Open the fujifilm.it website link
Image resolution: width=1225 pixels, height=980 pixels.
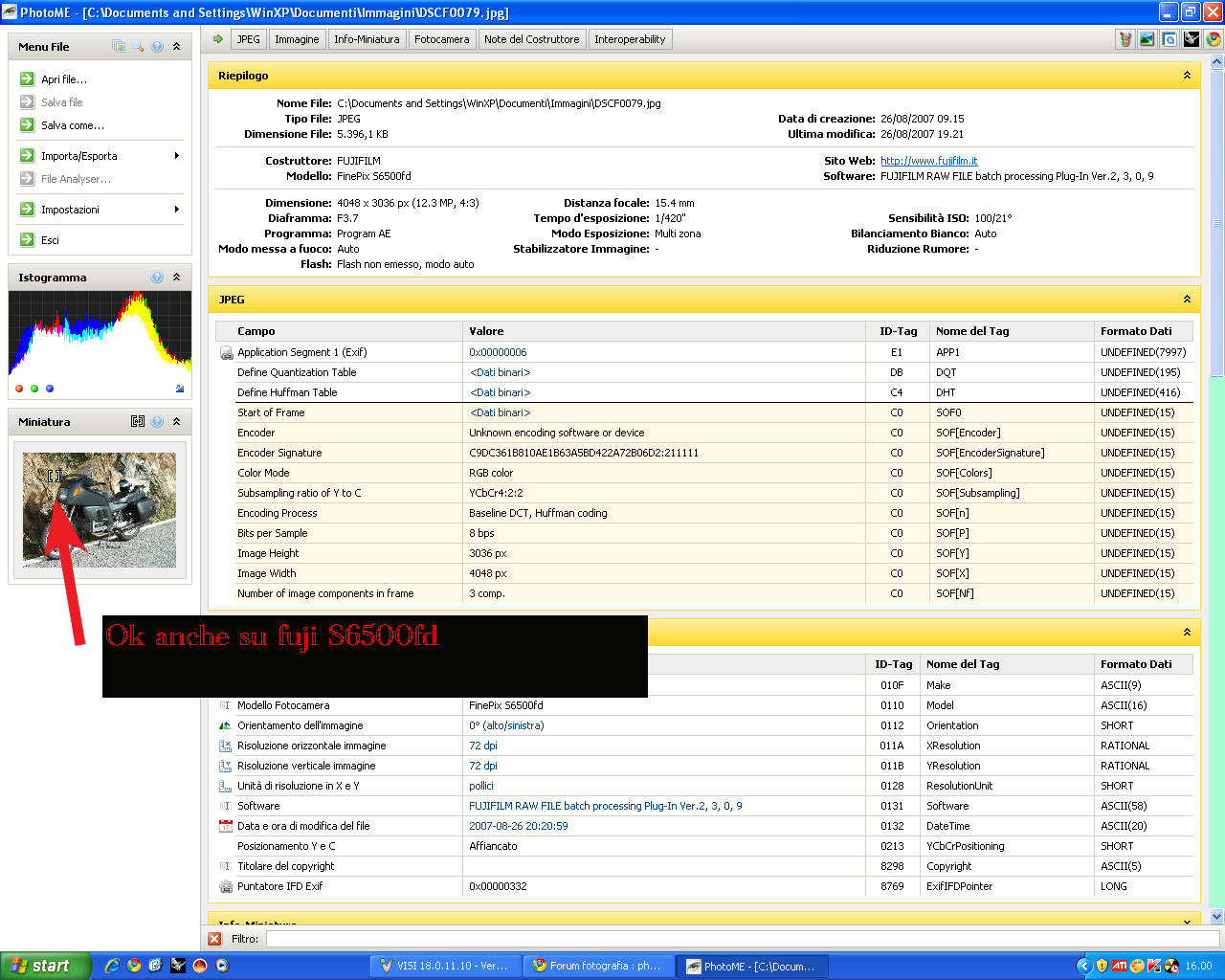pos(928,161)
